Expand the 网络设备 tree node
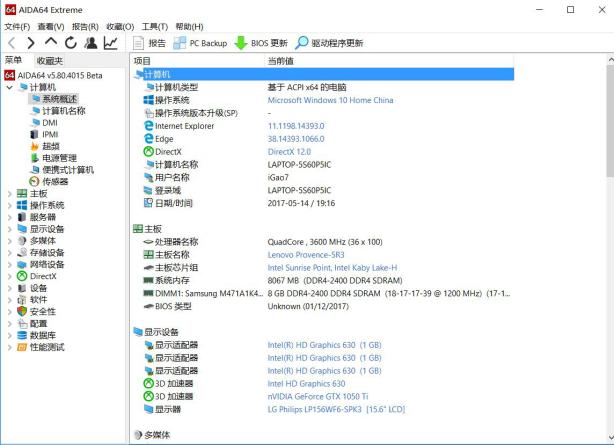Screen dimensions: 614x445 point(9,264)
